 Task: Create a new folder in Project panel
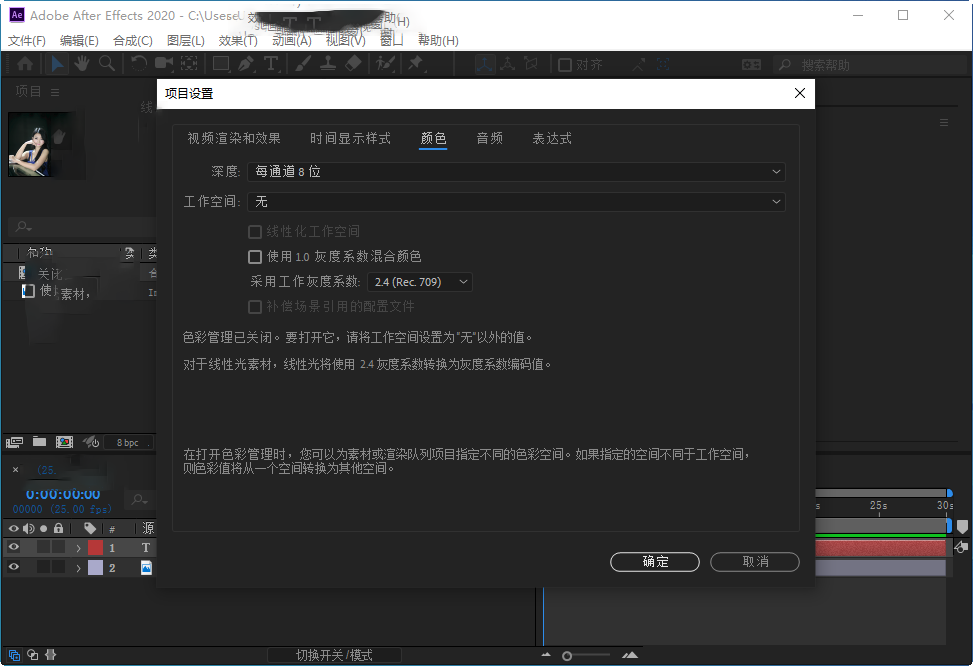pyautogui.click(x=39, y=441)
